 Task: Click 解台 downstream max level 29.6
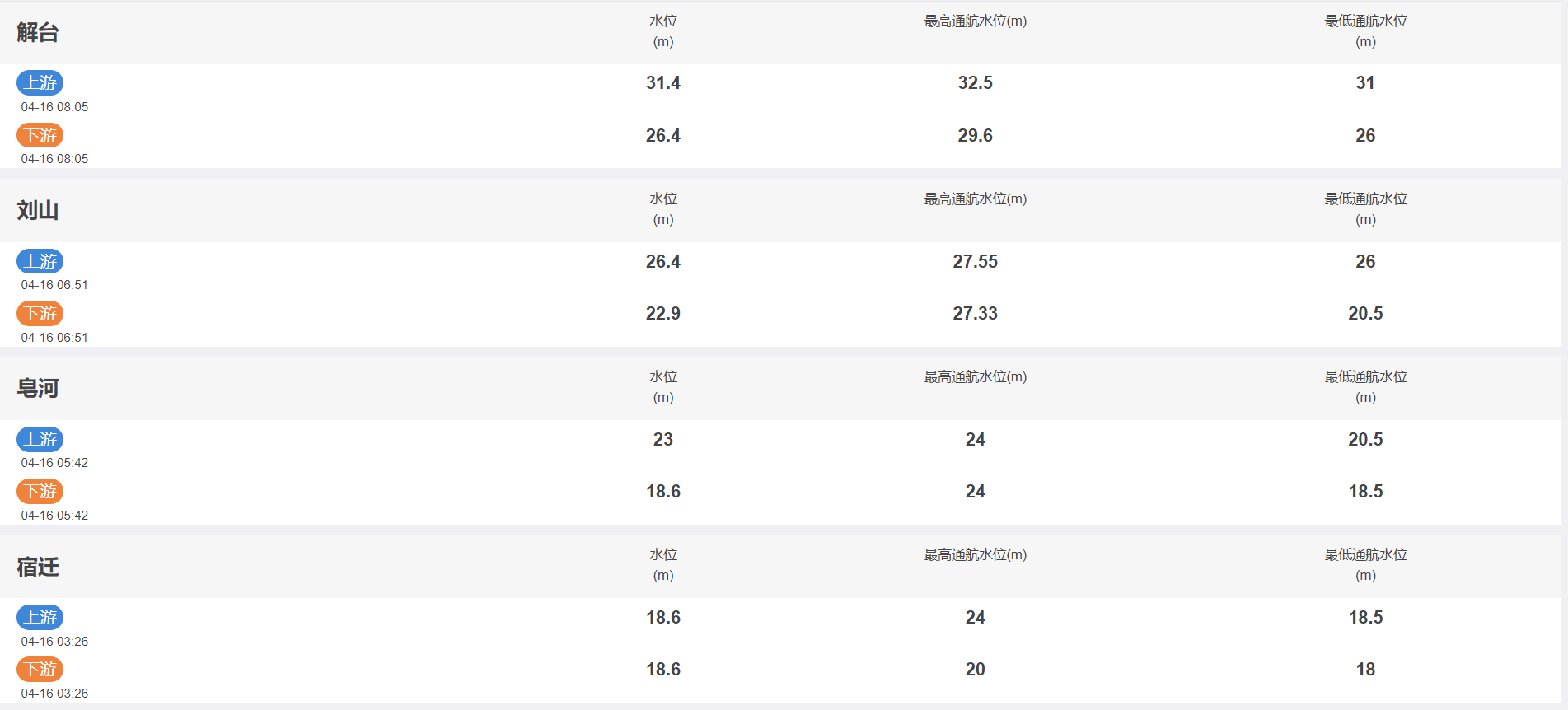coord(976,135)
